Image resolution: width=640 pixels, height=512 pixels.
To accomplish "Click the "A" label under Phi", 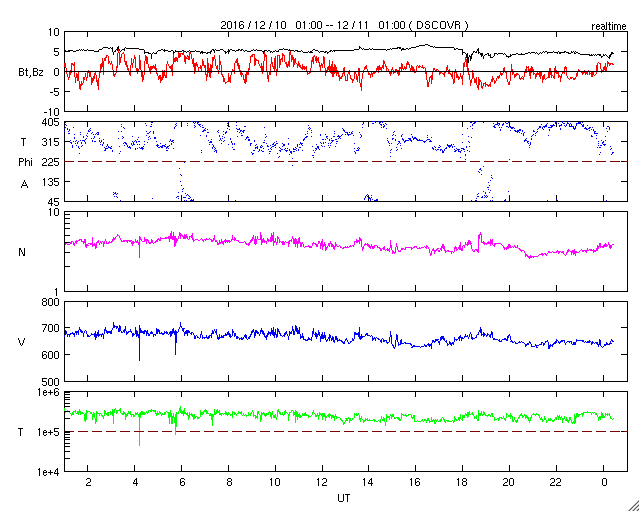I will (x=24, y=184).
